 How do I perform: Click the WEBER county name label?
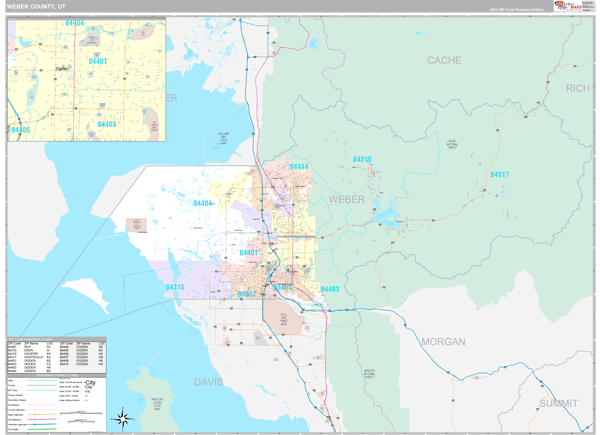(x=347, y=199)
